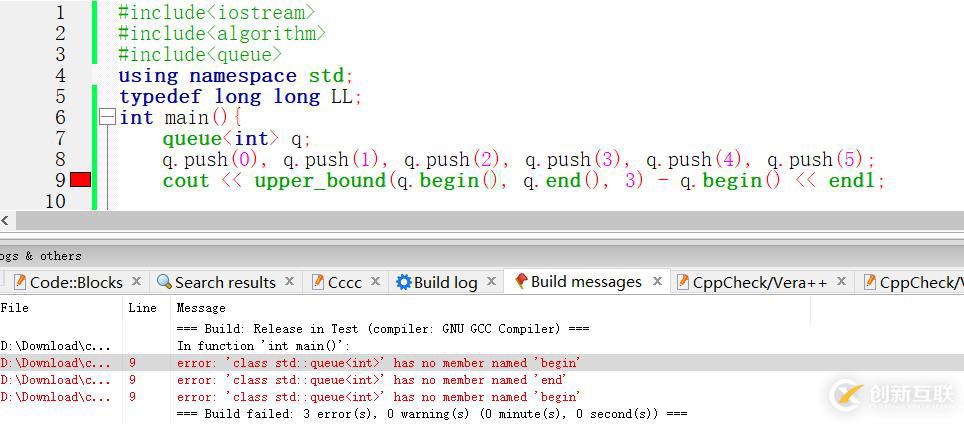
Task: Open the first CppCheck/Vera++ tab
Action: point(759,282)
